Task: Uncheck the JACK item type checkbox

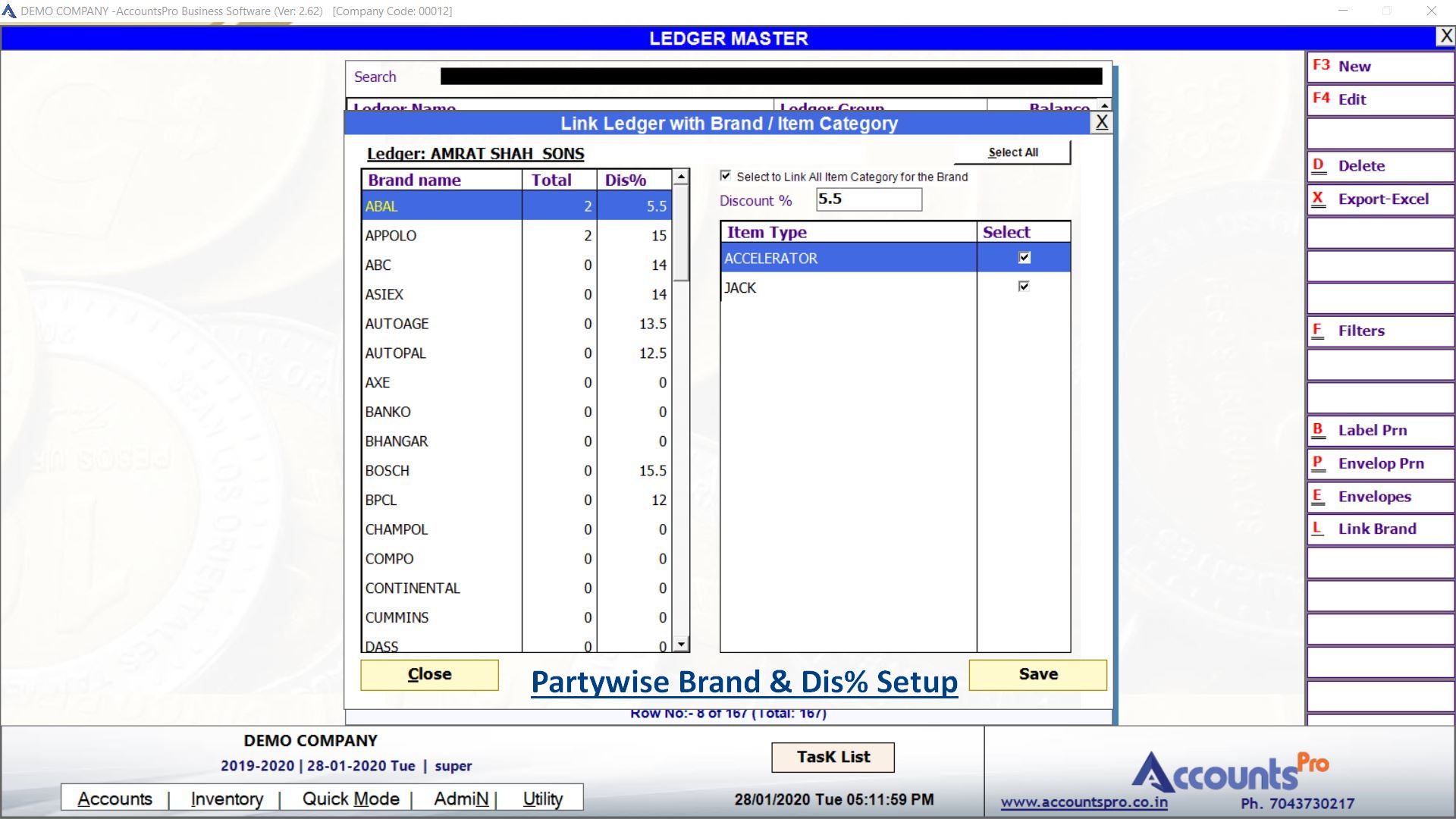Action: tap(1024, 287)
